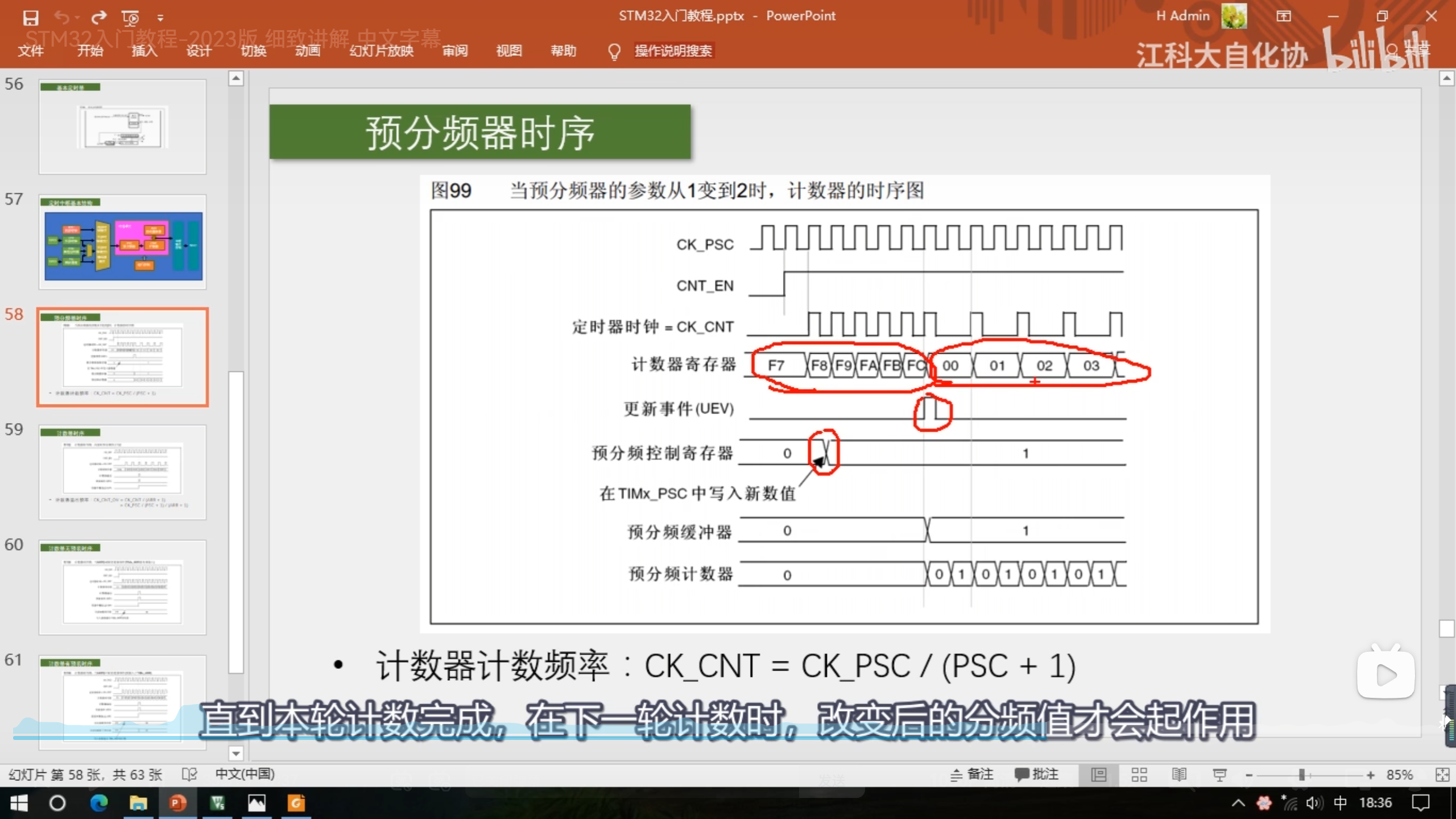
Task: Select slide 57 thumbnail in panel
Action: [123, 242]
